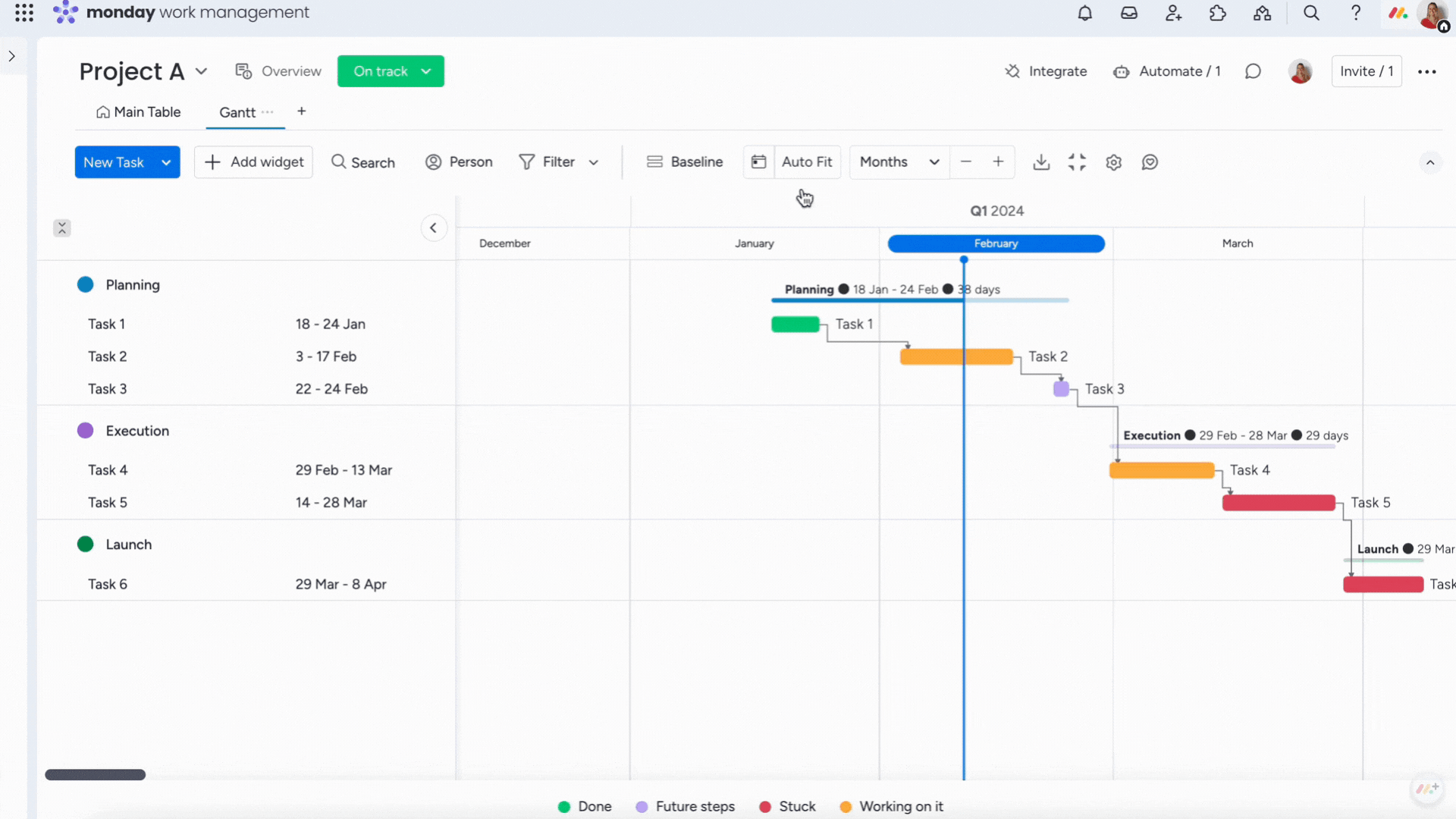Click Invite / 1 button
The image size is (1456, 819).
(1367, 71)
